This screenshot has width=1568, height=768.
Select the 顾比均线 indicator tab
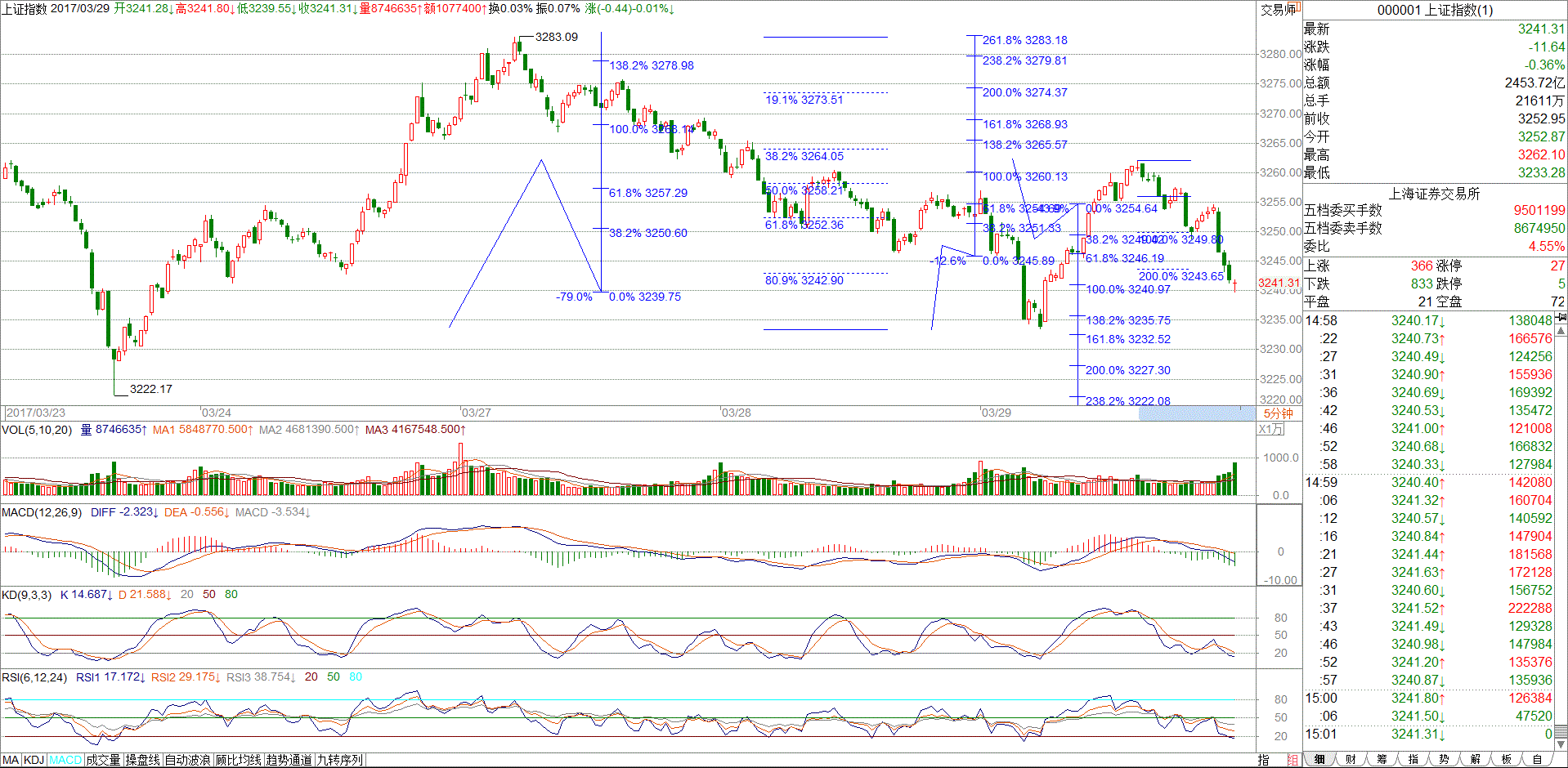[239, 760]
